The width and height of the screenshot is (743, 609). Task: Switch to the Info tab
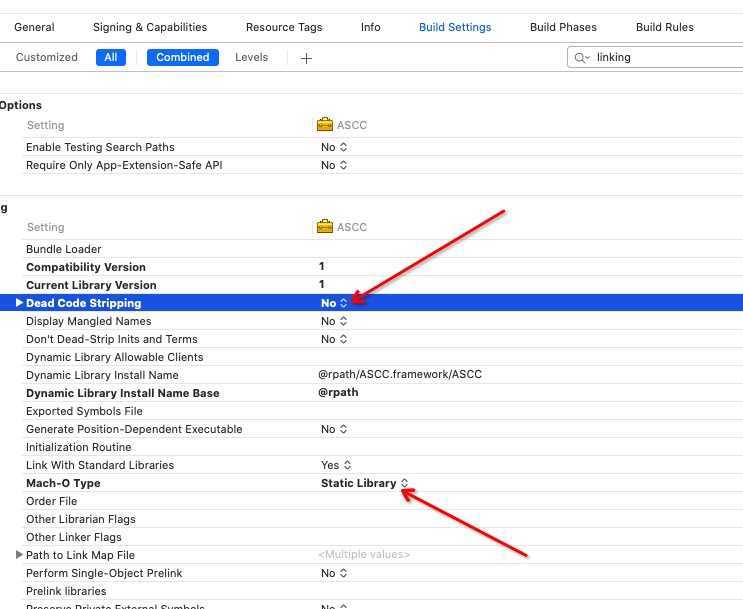(x=370, y=27)
